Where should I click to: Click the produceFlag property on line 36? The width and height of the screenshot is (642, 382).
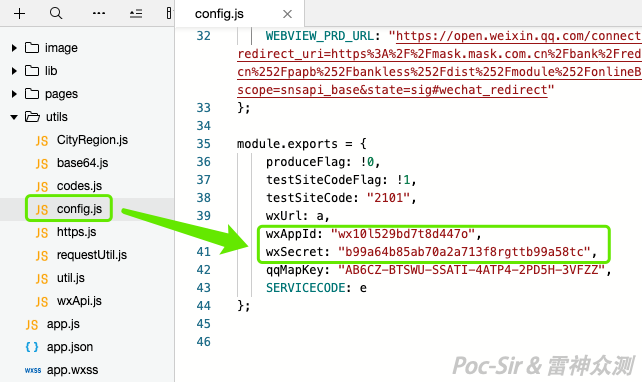pos(305,162)
